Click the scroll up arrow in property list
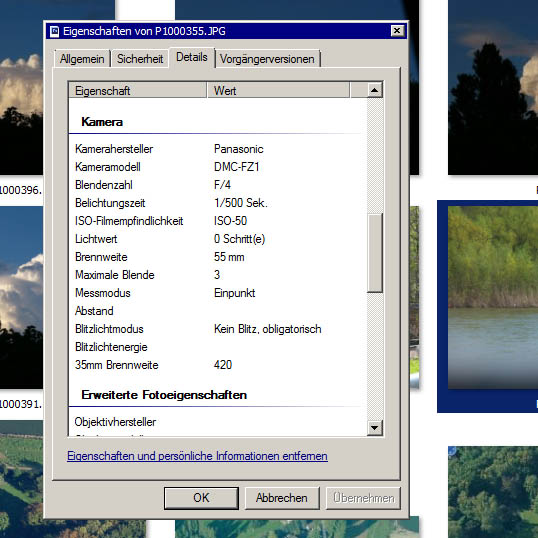 click(375, 90)
